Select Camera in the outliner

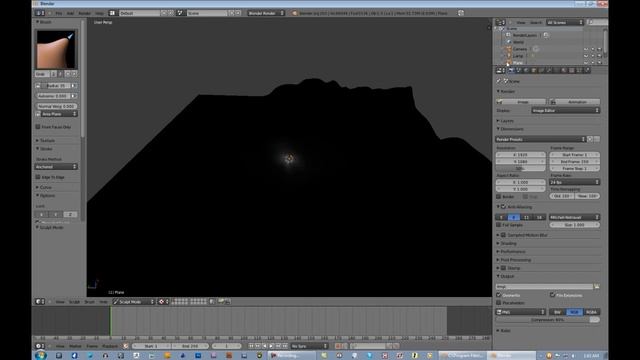[519, 49]
